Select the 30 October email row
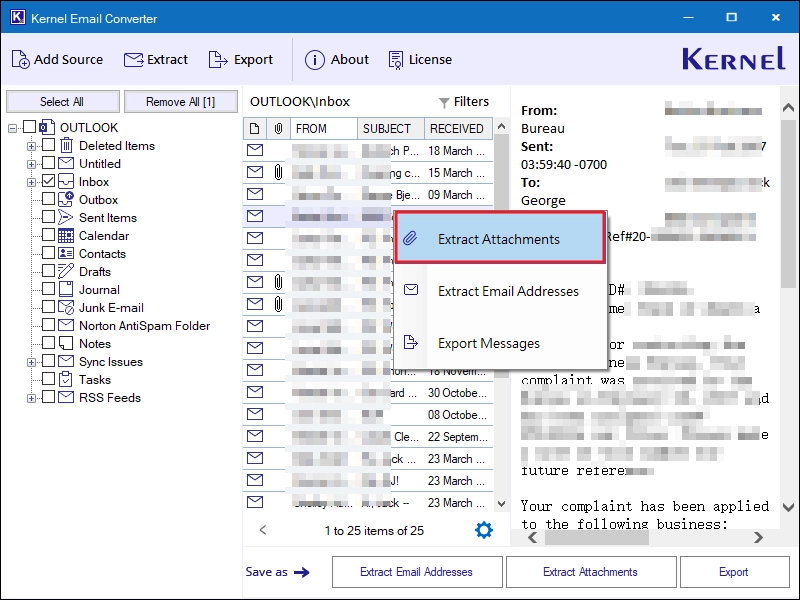 (368, 392)
